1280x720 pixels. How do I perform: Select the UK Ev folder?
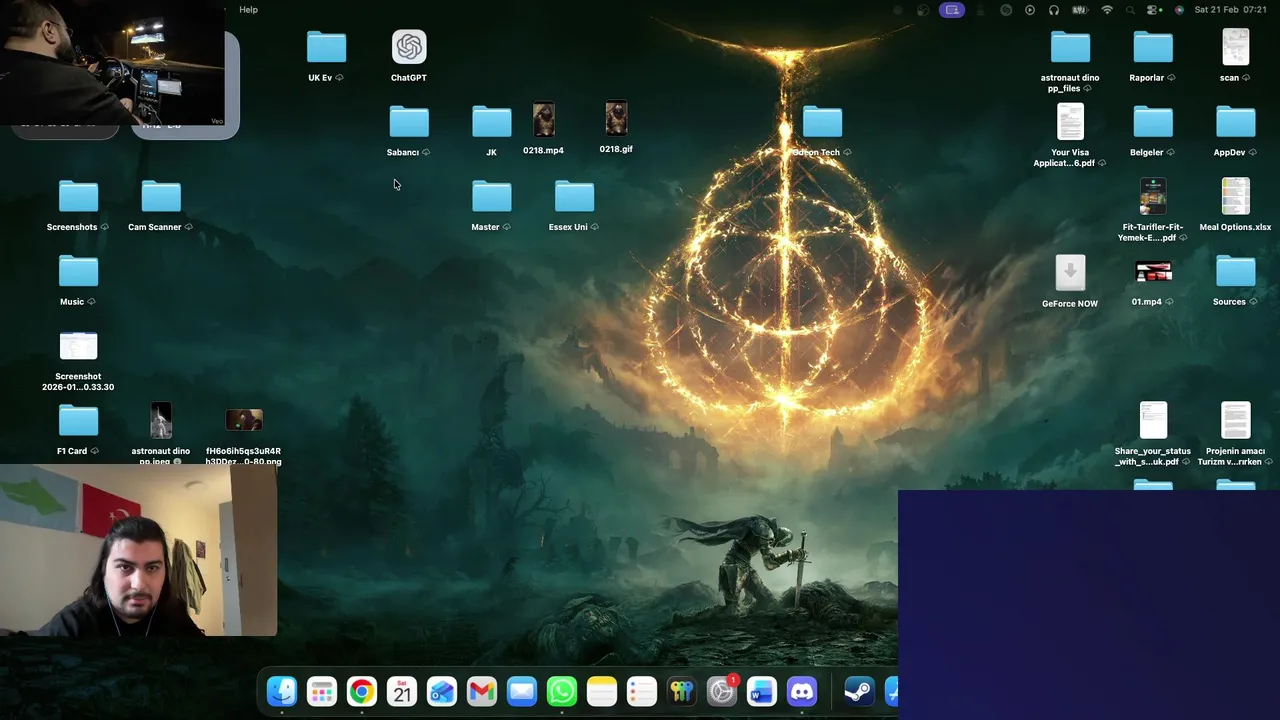(326, 47)
